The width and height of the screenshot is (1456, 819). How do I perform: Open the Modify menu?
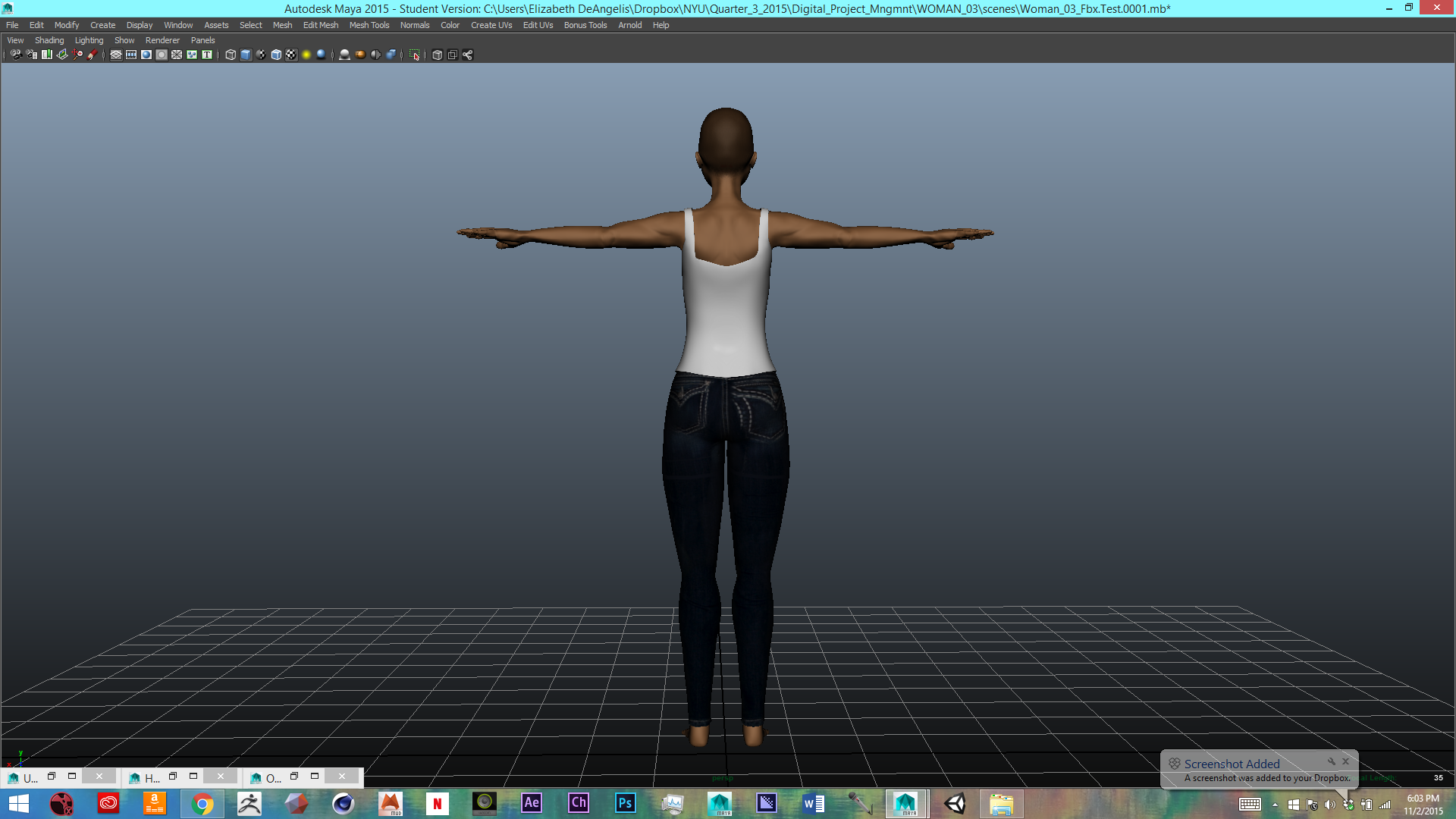tap(67, 25)
